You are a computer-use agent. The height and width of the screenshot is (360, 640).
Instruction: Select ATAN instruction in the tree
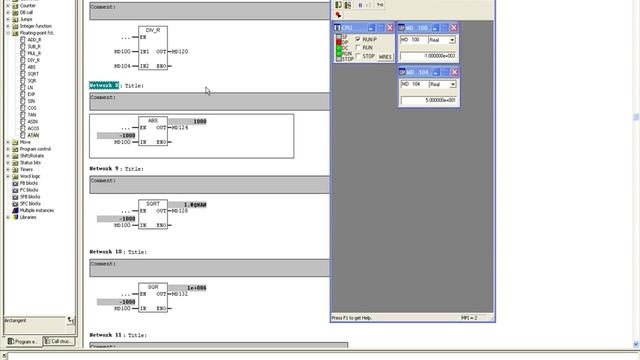33,135
